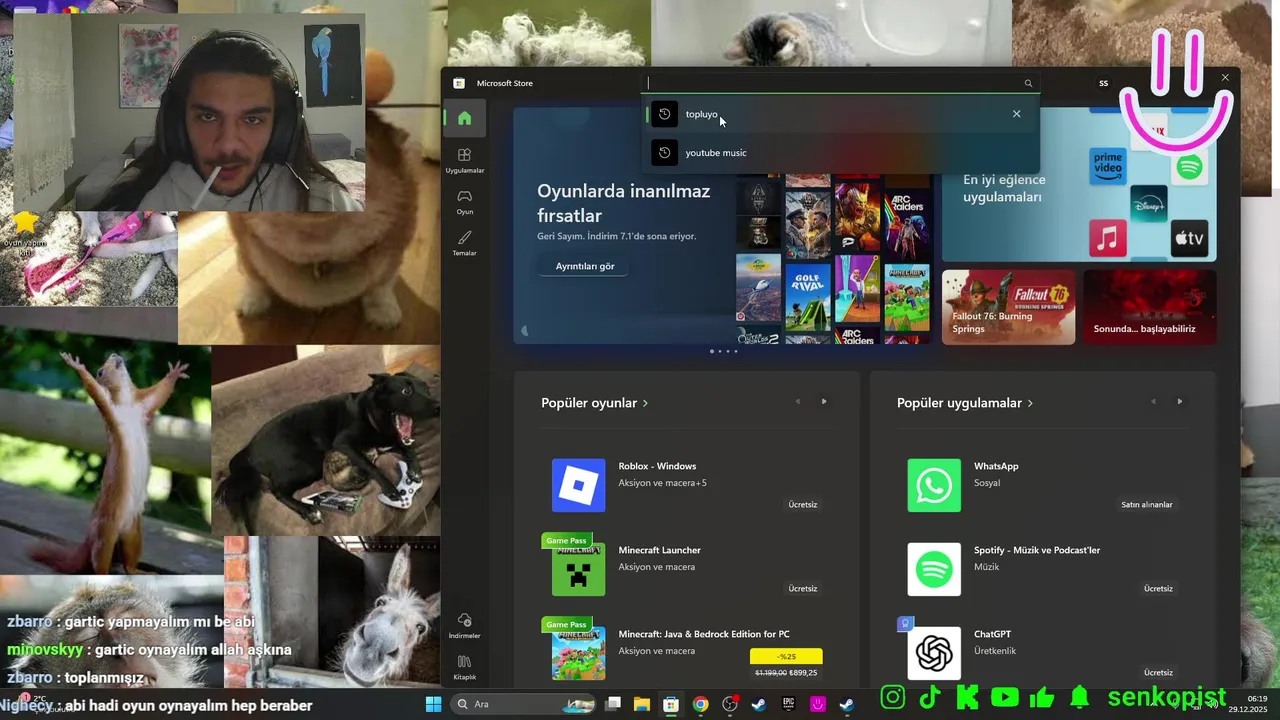Click the search magnifier icon in Store
Viewport: 1280px width, 720px height.
pyautogui.click(x=1028, y=83)
